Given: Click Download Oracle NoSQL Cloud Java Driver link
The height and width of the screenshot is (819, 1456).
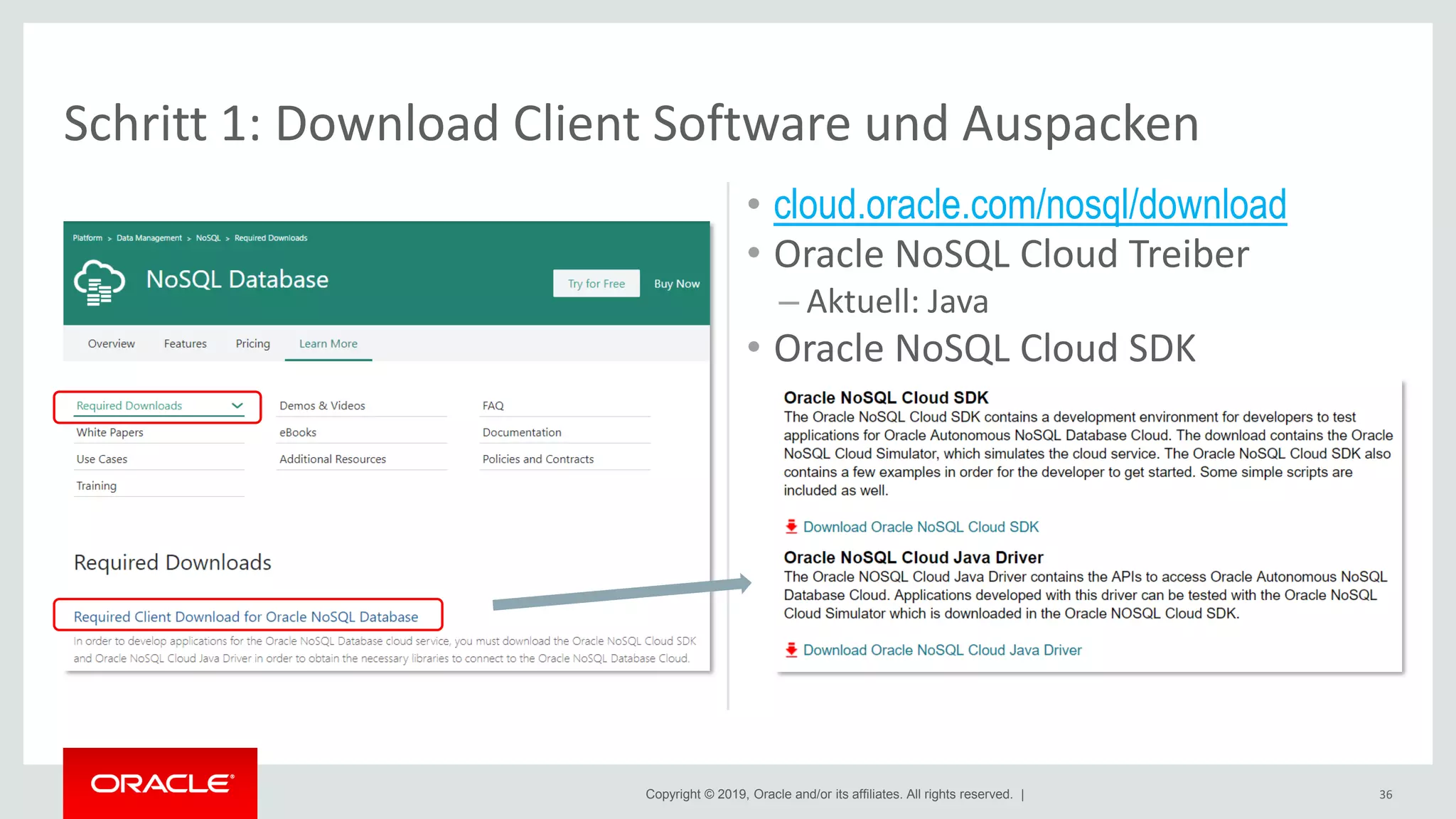Looking at the screenshot, I should 943,650.
